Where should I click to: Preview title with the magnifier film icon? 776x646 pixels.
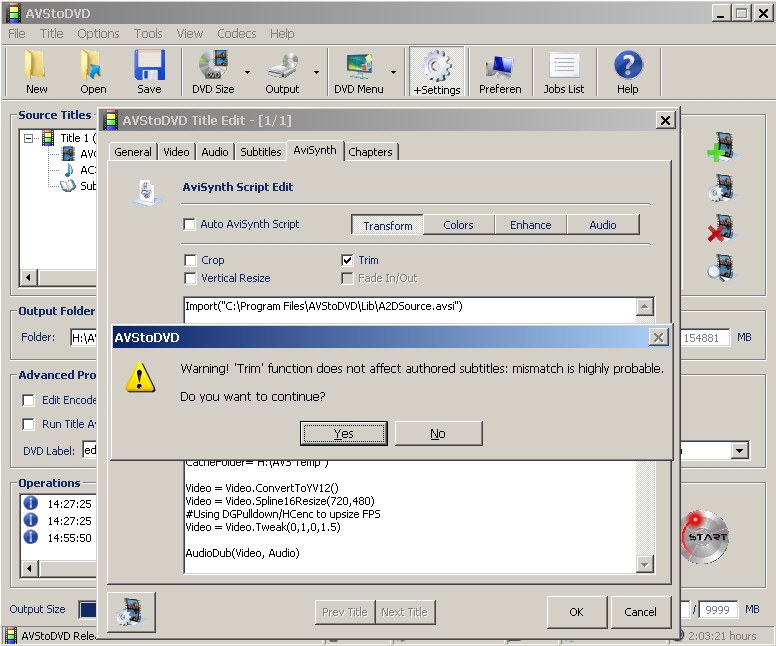(722, 267)
